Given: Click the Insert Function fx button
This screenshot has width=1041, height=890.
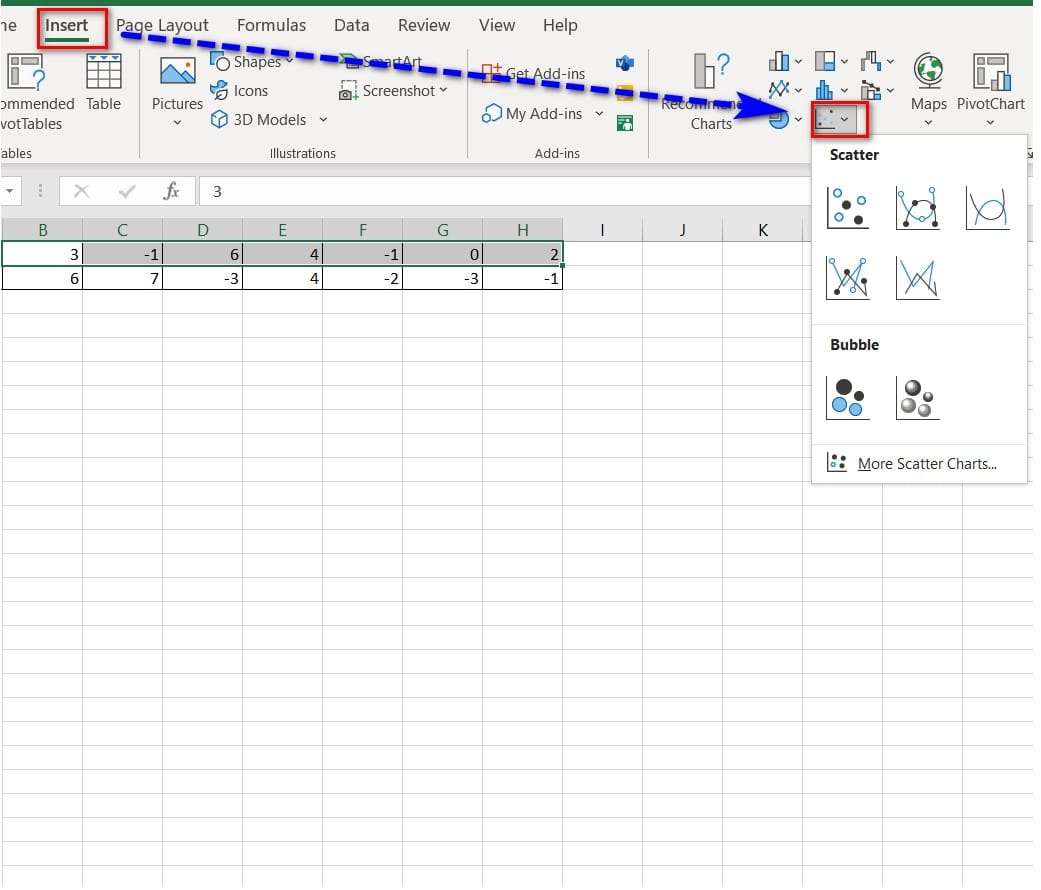Looking at the screenshot, I should (171, 191).
